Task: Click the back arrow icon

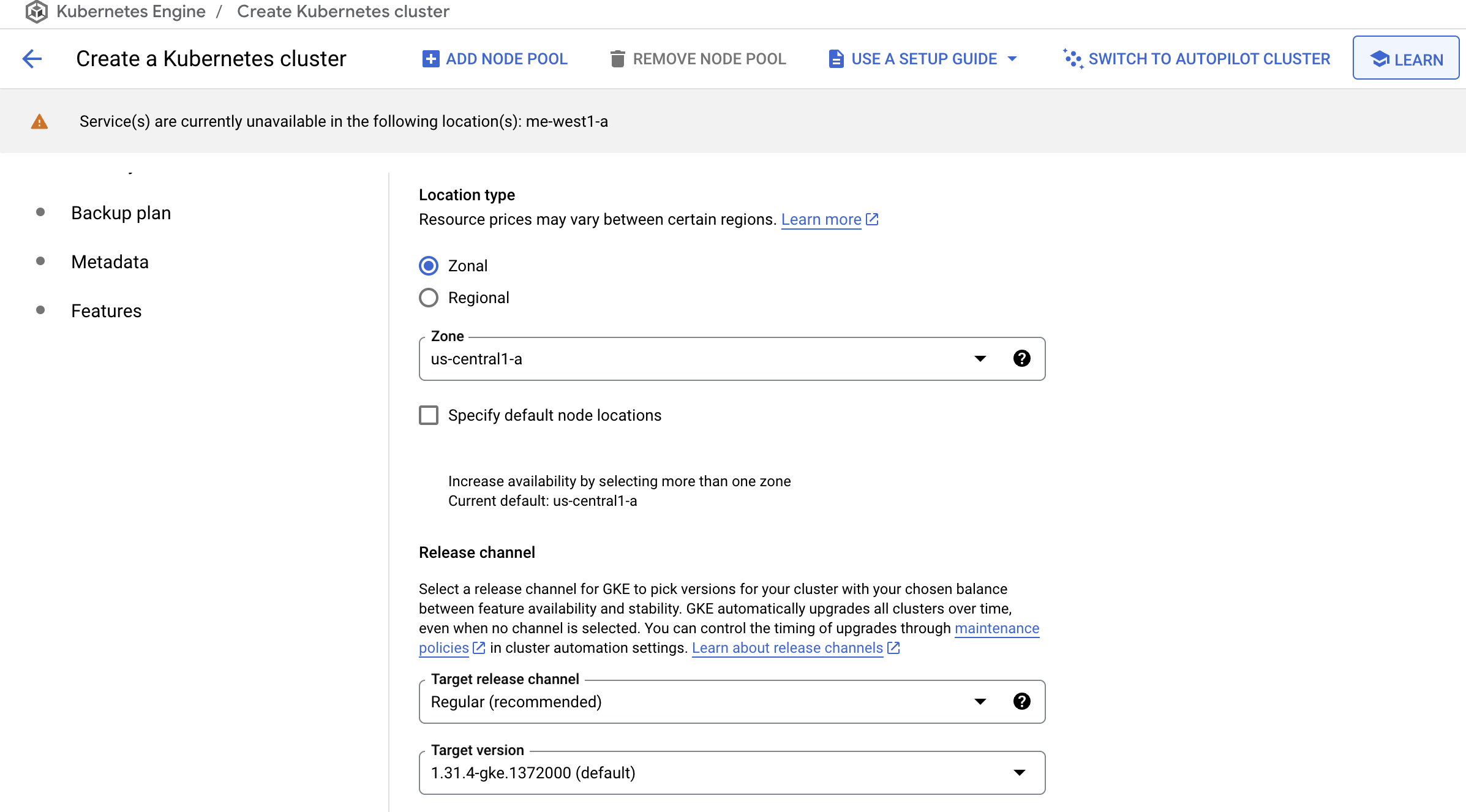Action: pyautogui.click(x=32, y=59)
